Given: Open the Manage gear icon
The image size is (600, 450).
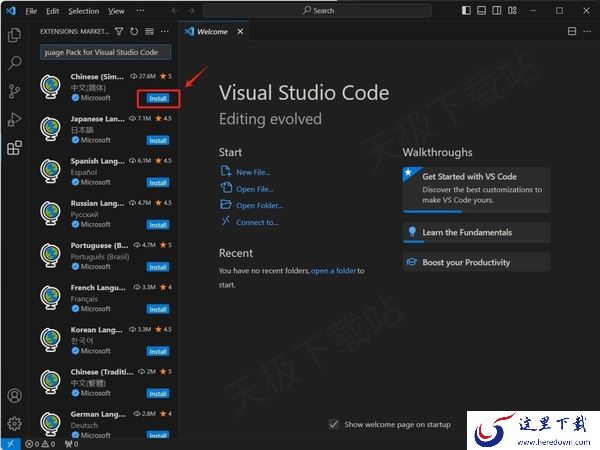Looking at the screenshot, I should pos(15,423).
